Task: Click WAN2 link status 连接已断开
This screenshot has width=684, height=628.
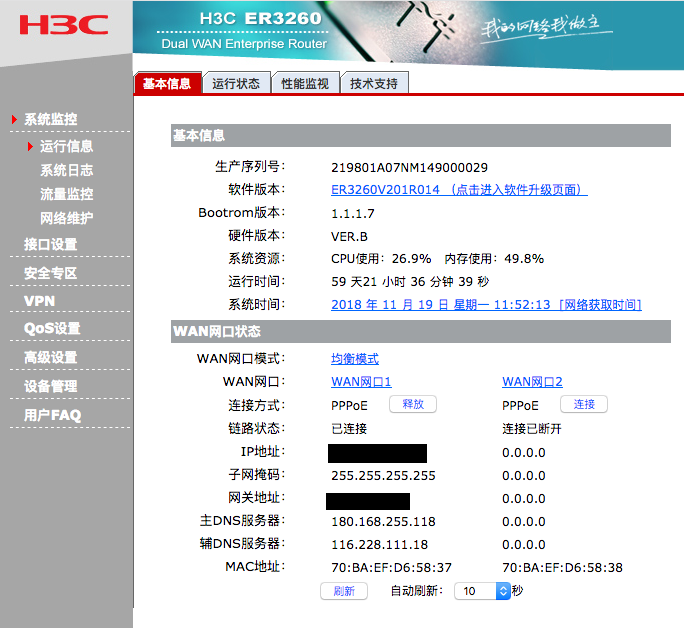Action: (532, 429)
